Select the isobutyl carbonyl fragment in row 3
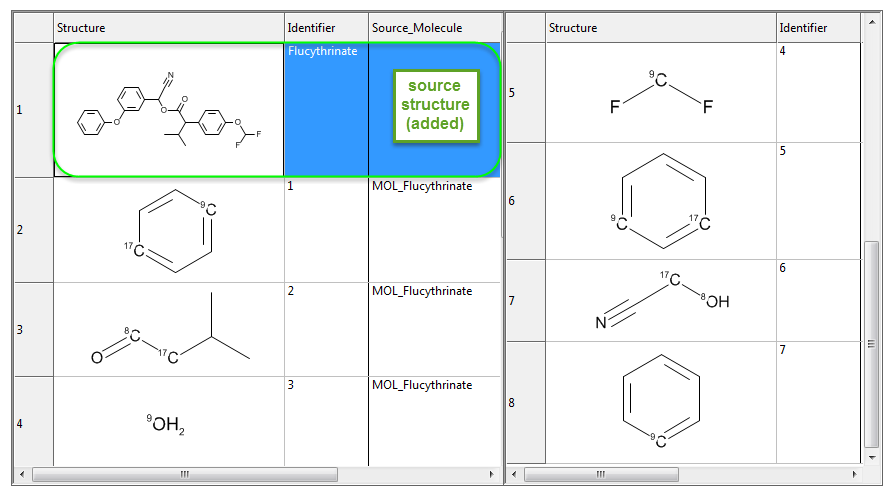Image resolution: width=896 pixels, height=501 pixels. (x=169, y=330)
